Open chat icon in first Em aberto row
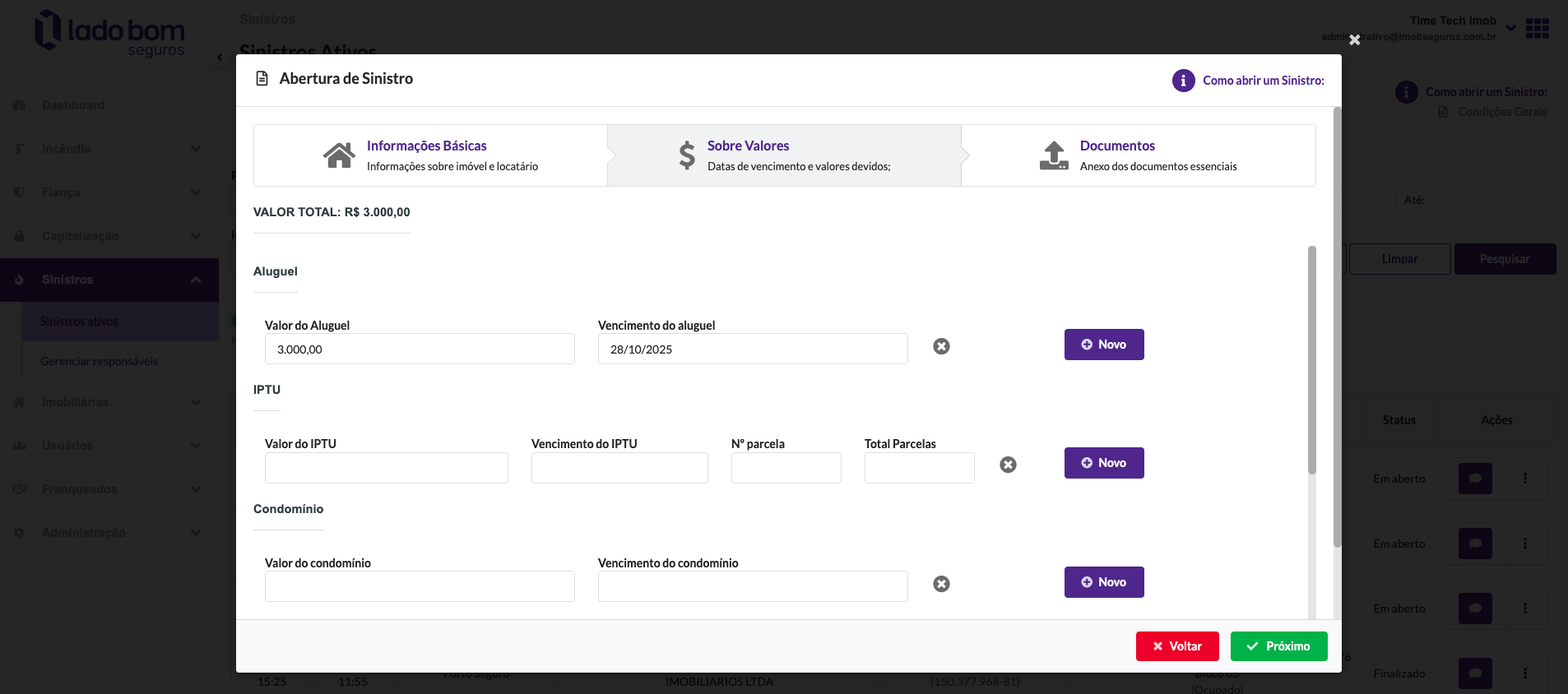This screenshot has height=694, width=1568. pos(1475,479)
